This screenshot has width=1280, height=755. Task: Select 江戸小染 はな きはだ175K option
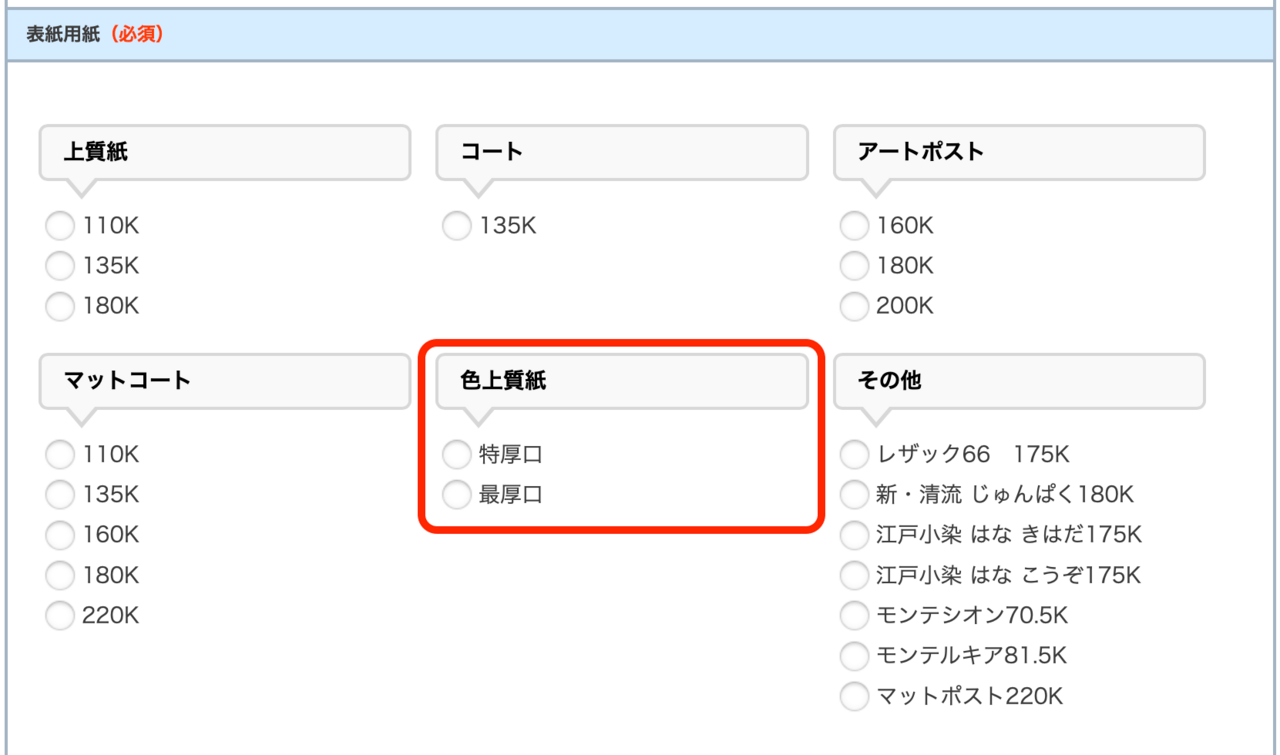click(x=854, y=535)
